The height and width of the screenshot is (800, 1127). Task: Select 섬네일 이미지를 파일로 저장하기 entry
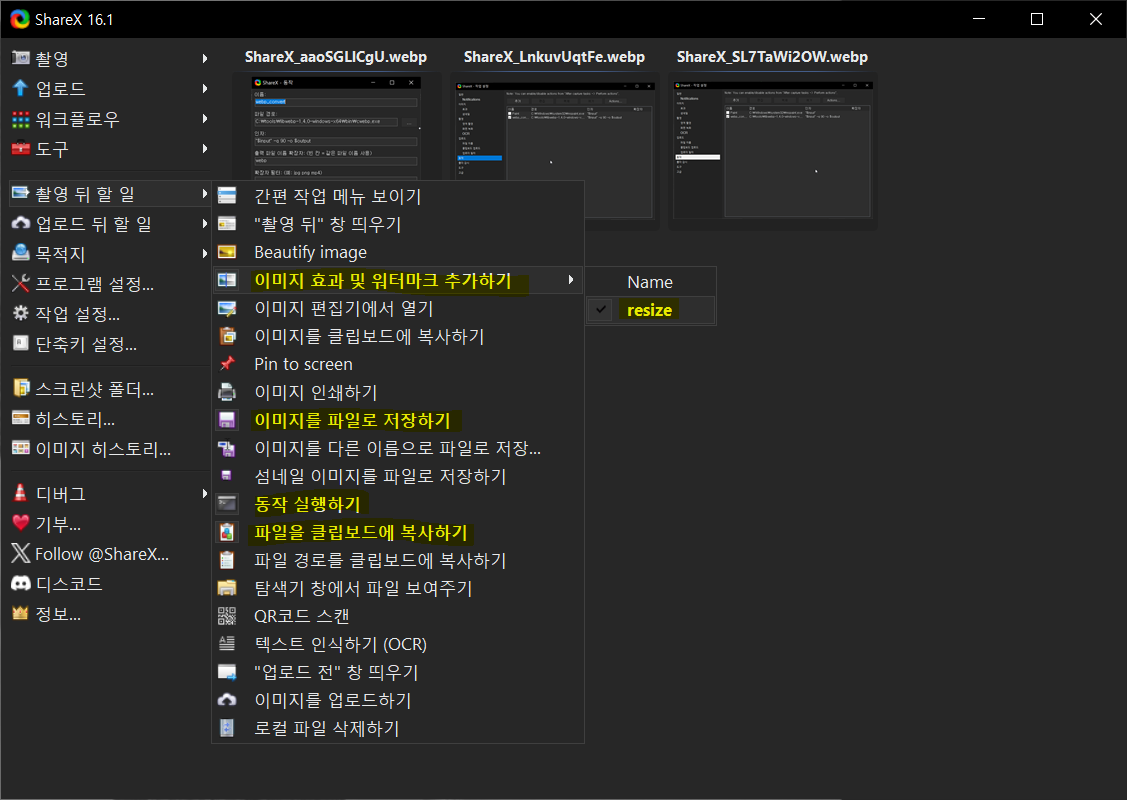(x=398, y=476)
